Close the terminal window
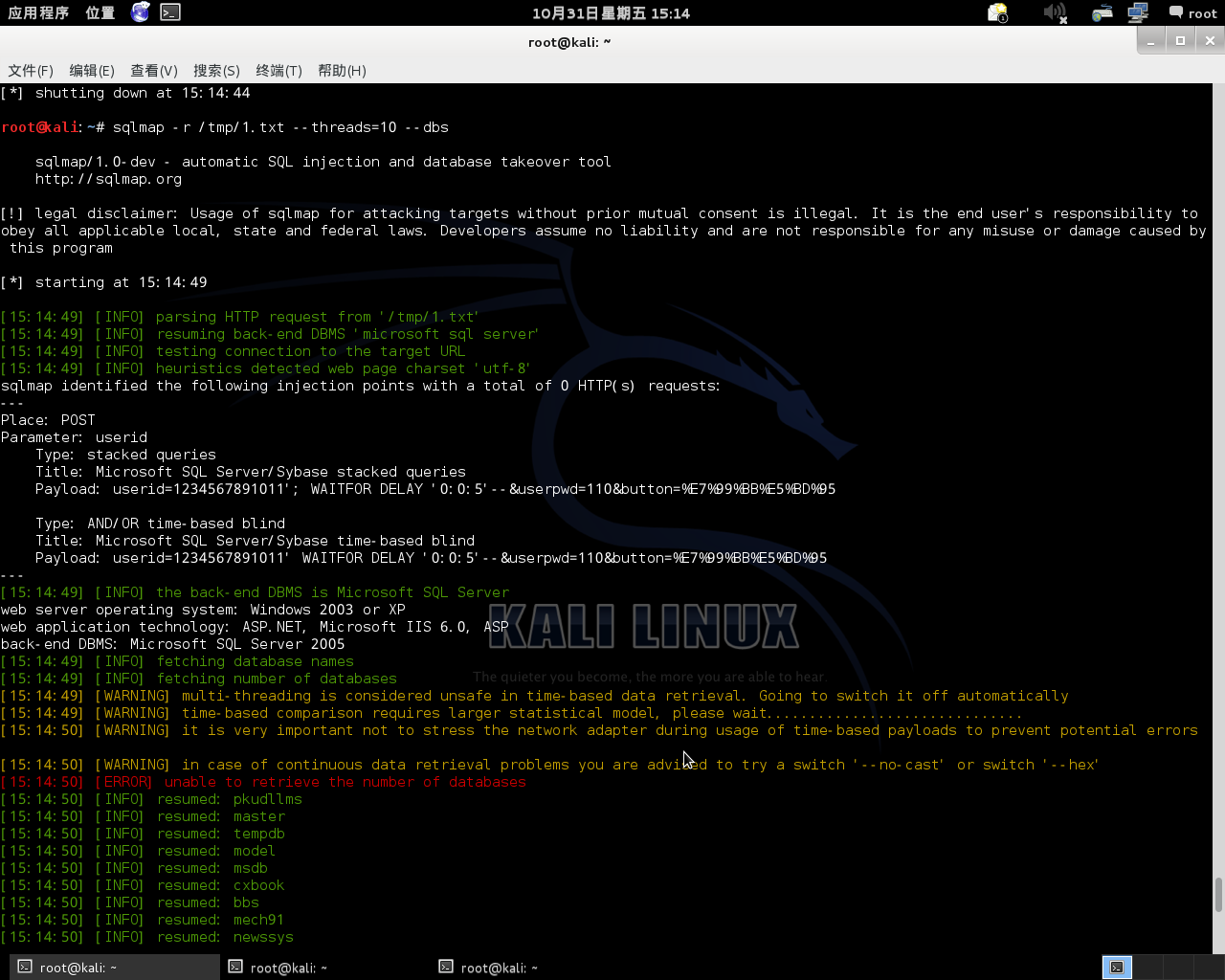 (1210, 40)
